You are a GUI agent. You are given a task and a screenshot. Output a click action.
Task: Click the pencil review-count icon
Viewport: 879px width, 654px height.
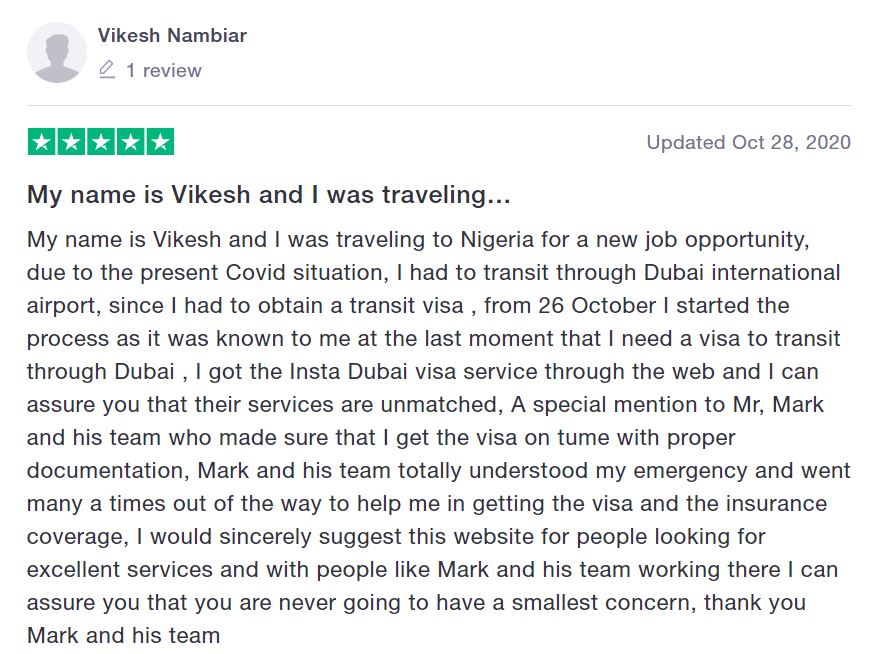coord(107,69)
